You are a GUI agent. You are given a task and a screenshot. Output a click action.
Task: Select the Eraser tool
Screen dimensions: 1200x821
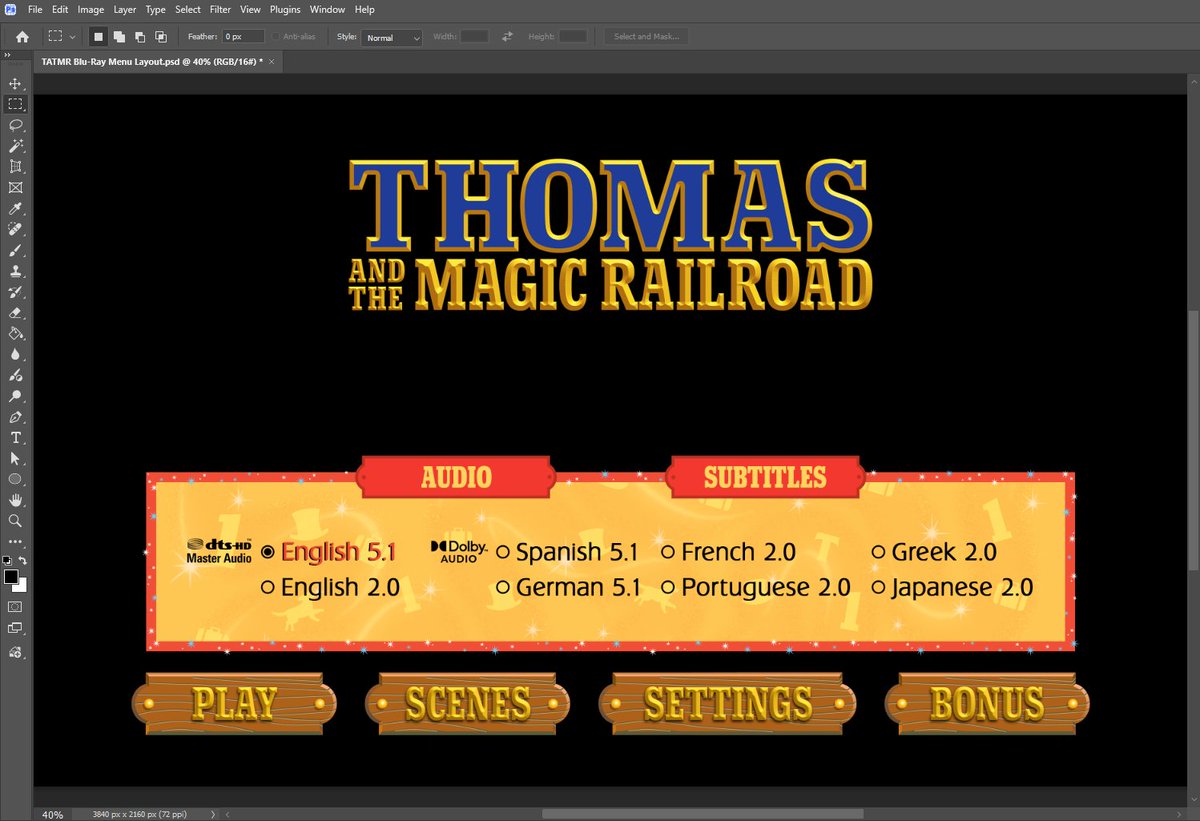pyautogui.click(x=15, y=313)
